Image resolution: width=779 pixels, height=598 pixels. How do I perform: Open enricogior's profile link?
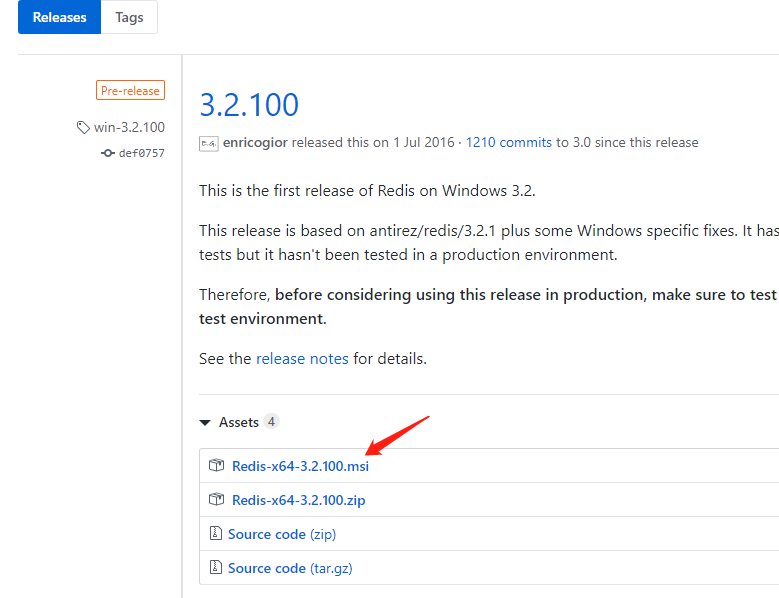(255, 143)
